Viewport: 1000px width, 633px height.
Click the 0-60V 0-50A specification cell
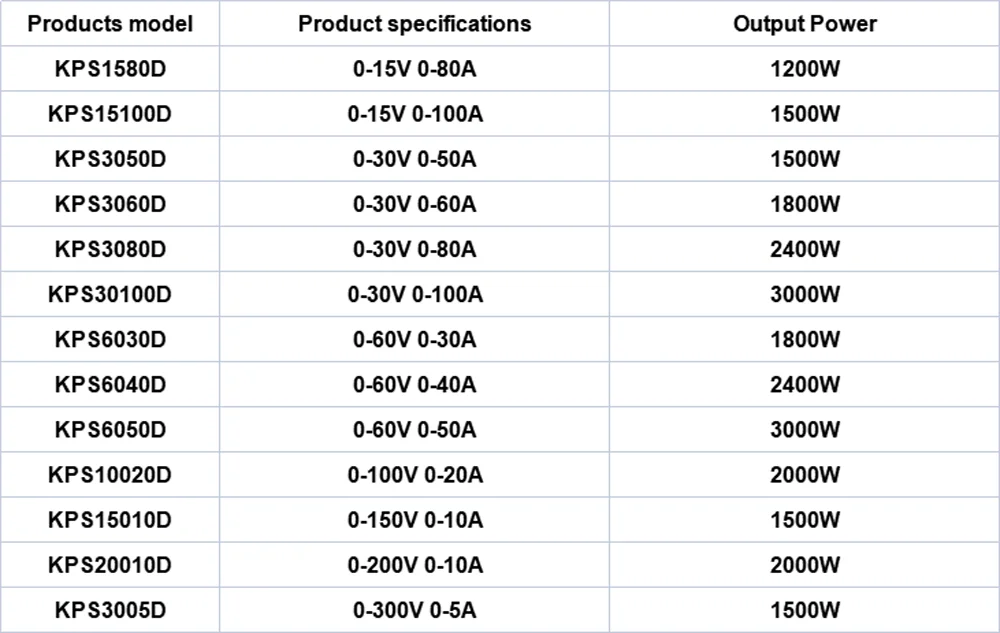414,430
